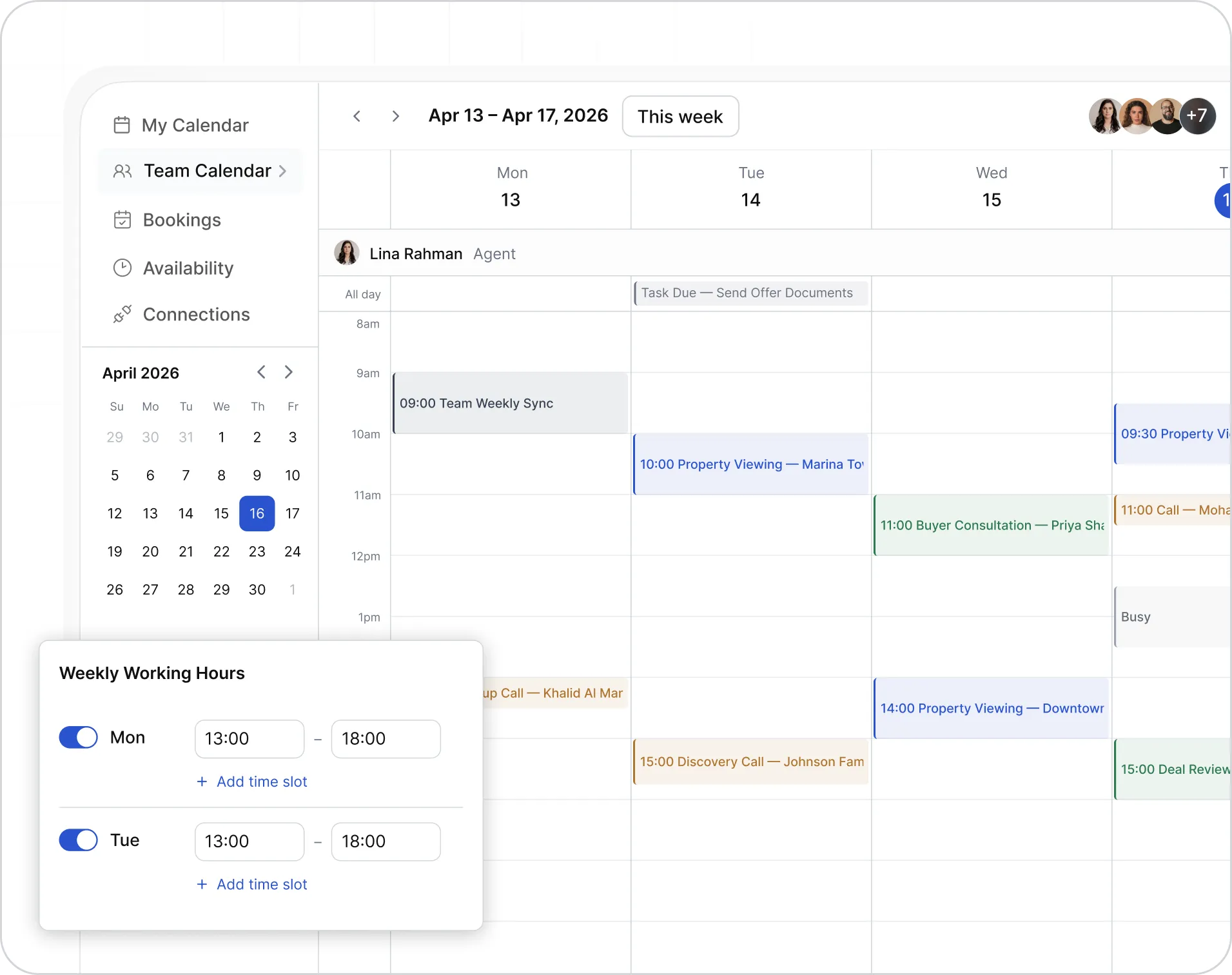This screenshot has width=1232, height=975.
Task: Add time slot for Tue
Action: 252,884
